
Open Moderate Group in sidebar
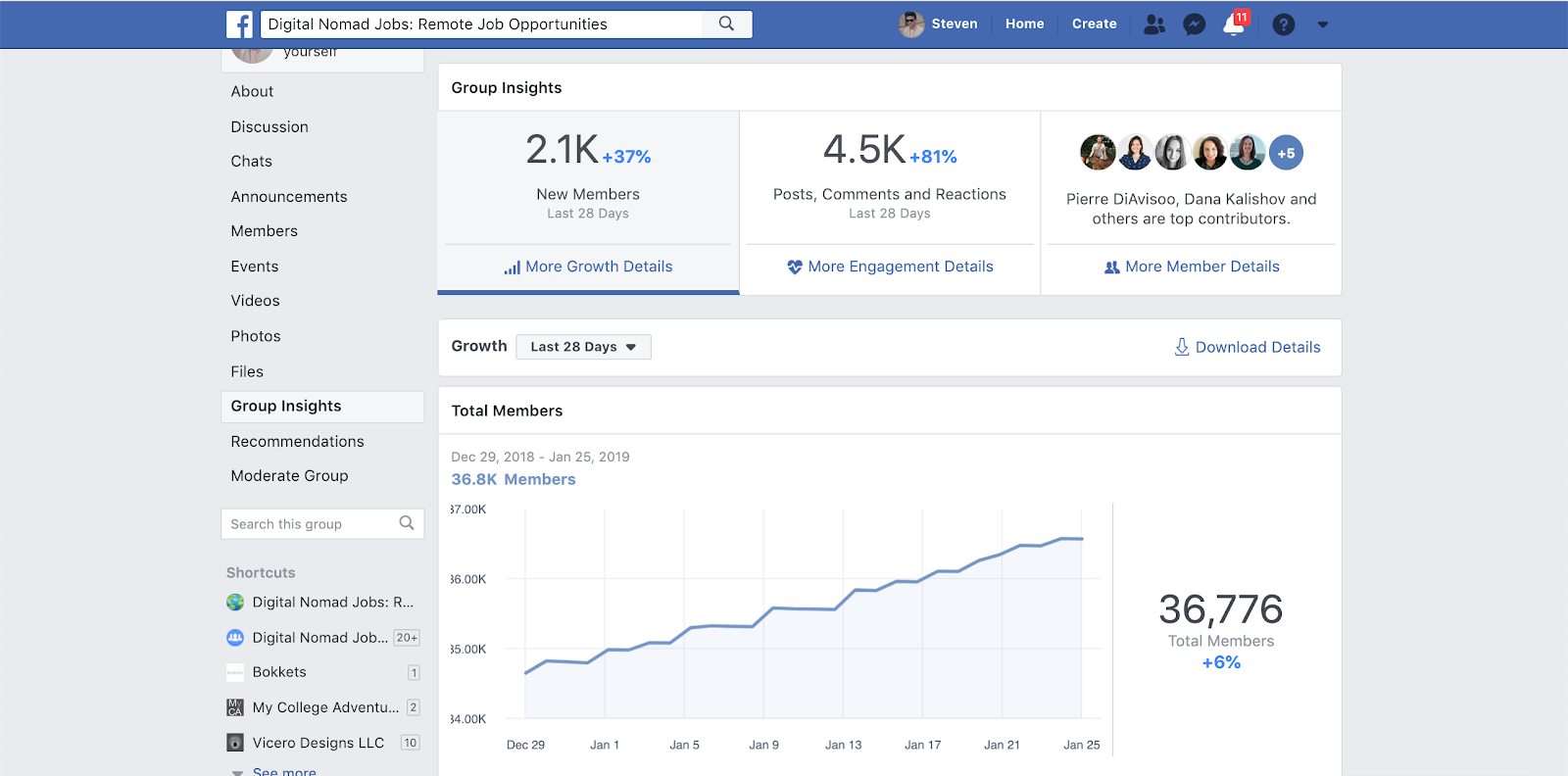pyautogui.click(x=290, y=476)
